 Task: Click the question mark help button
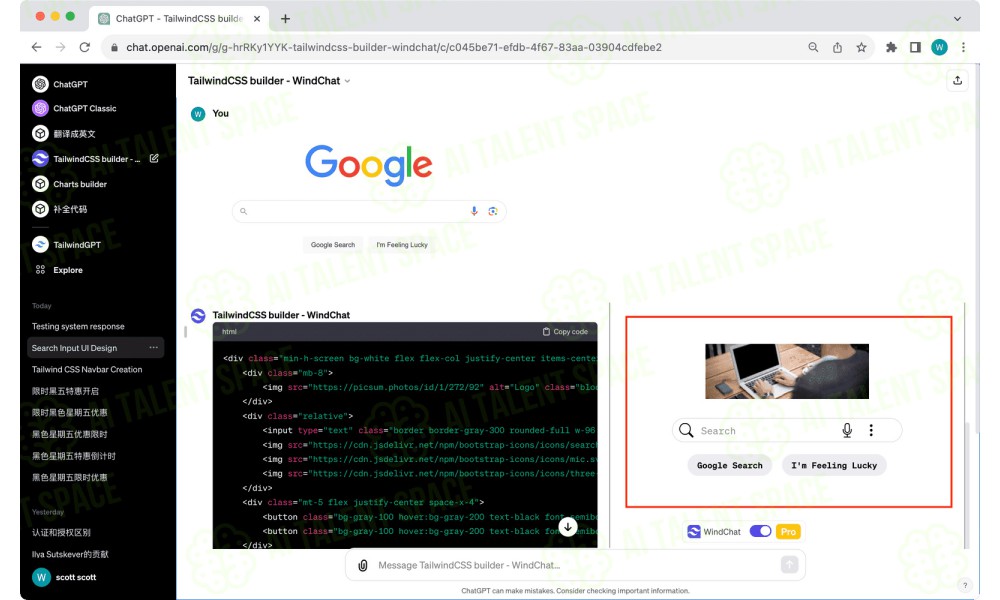point(965,585)
